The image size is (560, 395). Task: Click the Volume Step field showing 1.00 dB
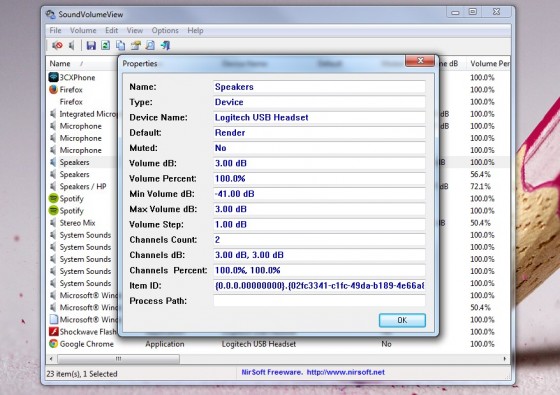coord(319,224)
